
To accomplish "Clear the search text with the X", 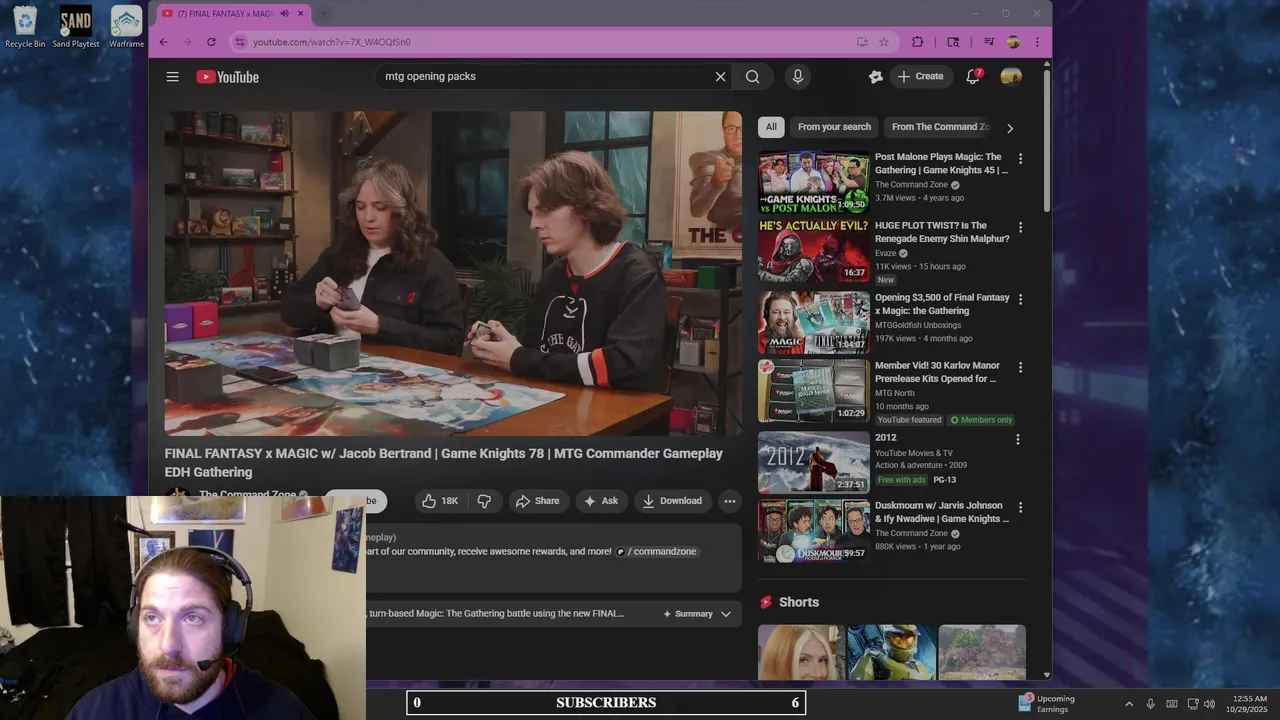I will (720, 77).
